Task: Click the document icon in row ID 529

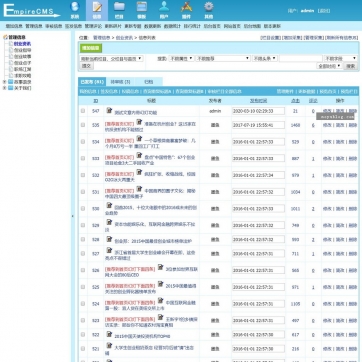Action: click(109, 222)
